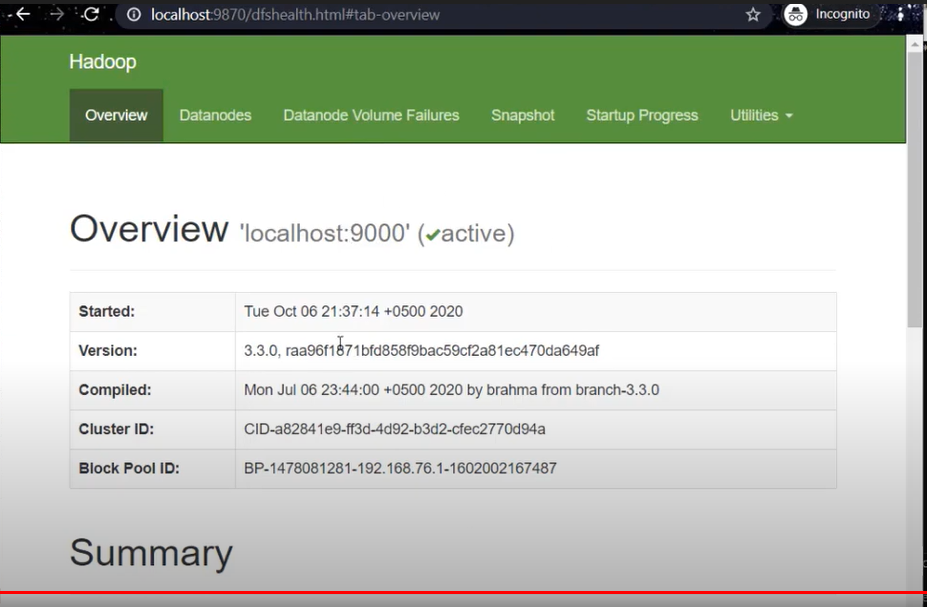
Task: Open the Overview tab
Action: [x=116, y=115]
